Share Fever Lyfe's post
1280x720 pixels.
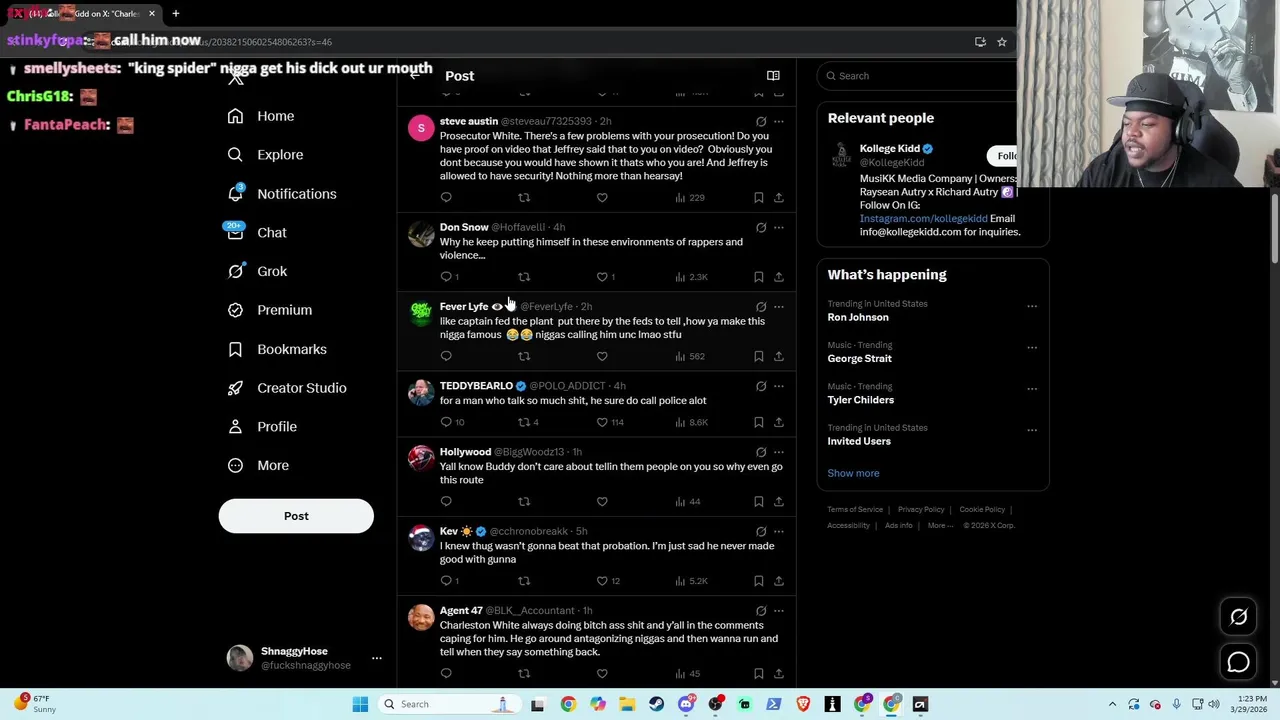[779, 356]
